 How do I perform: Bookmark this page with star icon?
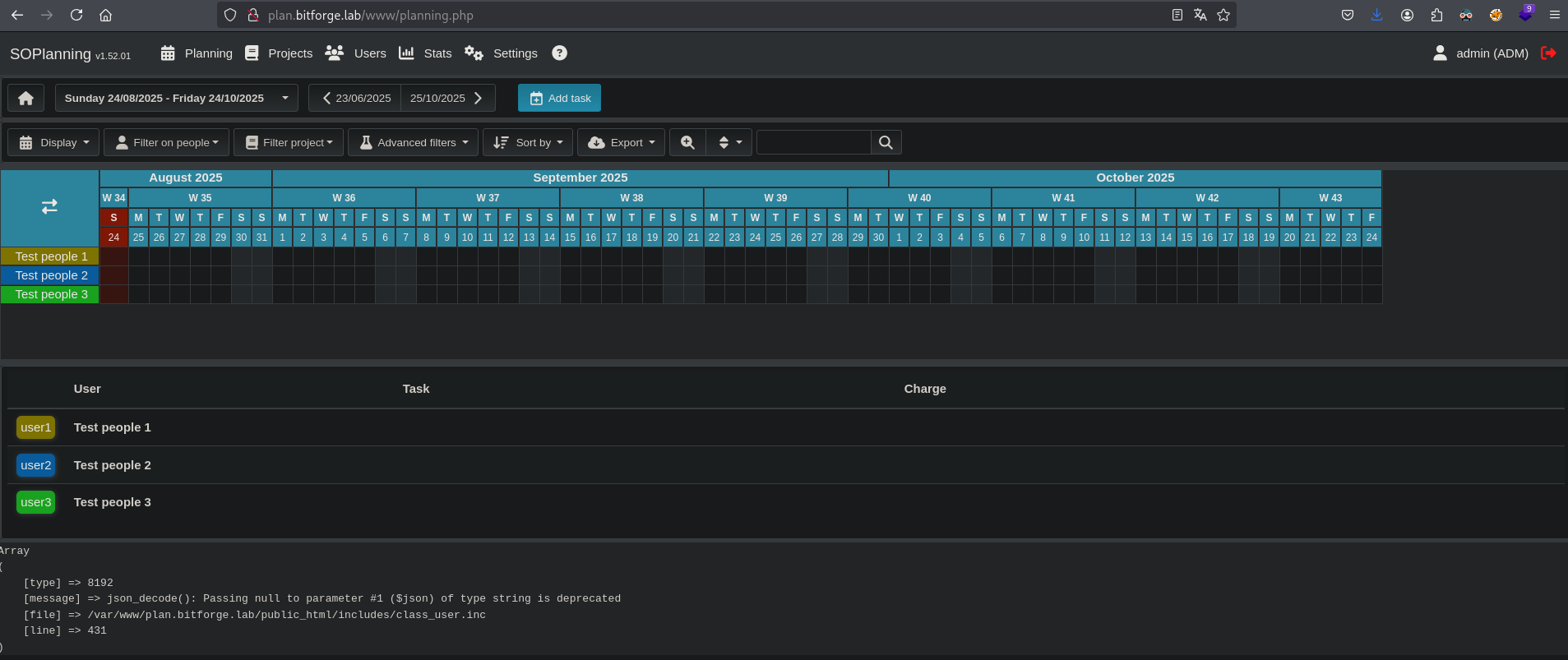(x=1223, y=15)
